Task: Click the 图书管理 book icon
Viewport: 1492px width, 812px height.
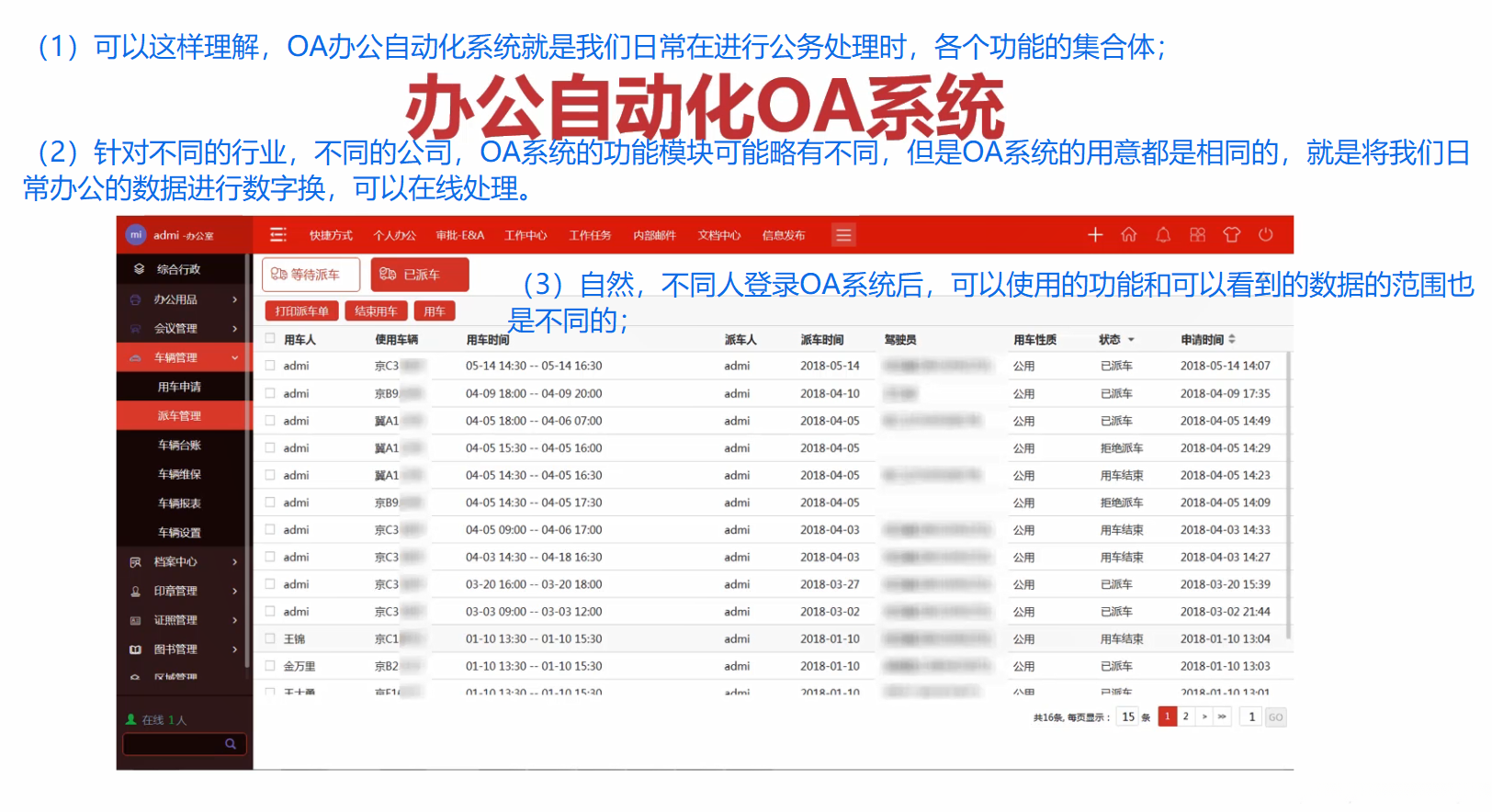Action: click(x=136, y=649)
